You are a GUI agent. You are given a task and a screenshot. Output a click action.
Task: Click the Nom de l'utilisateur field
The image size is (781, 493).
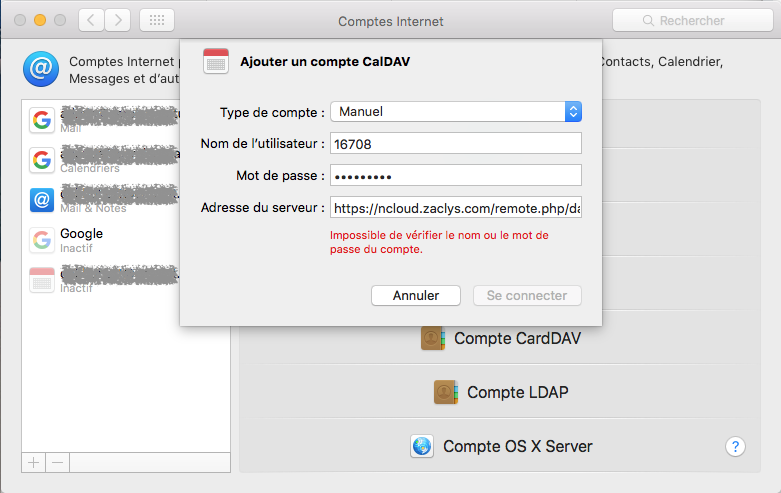coord(456,143)
